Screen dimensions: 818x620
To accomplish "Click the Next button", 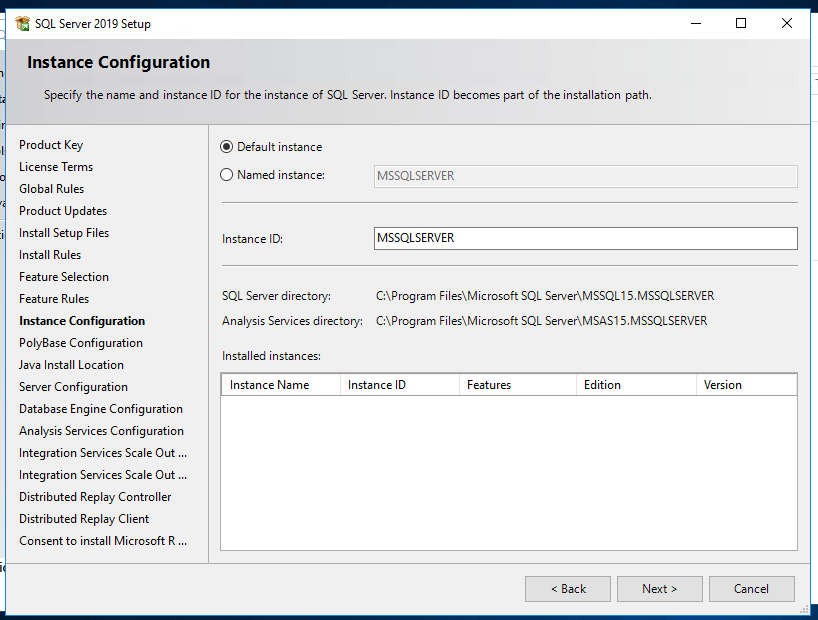I will [x=659, y=589].
